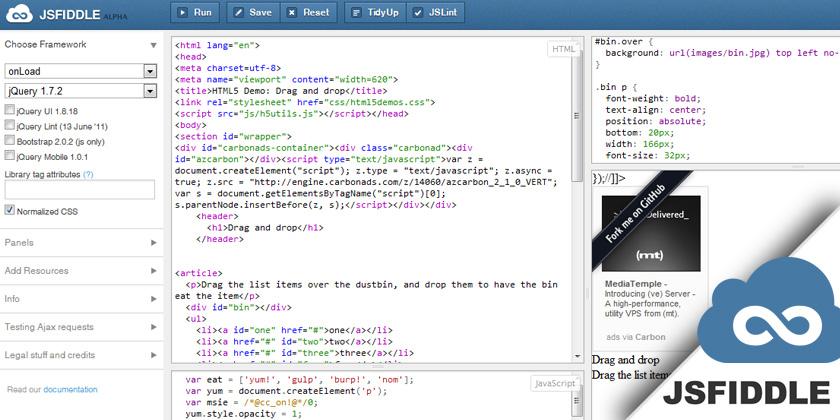Click the JavaScript panel label

point(554,384)
